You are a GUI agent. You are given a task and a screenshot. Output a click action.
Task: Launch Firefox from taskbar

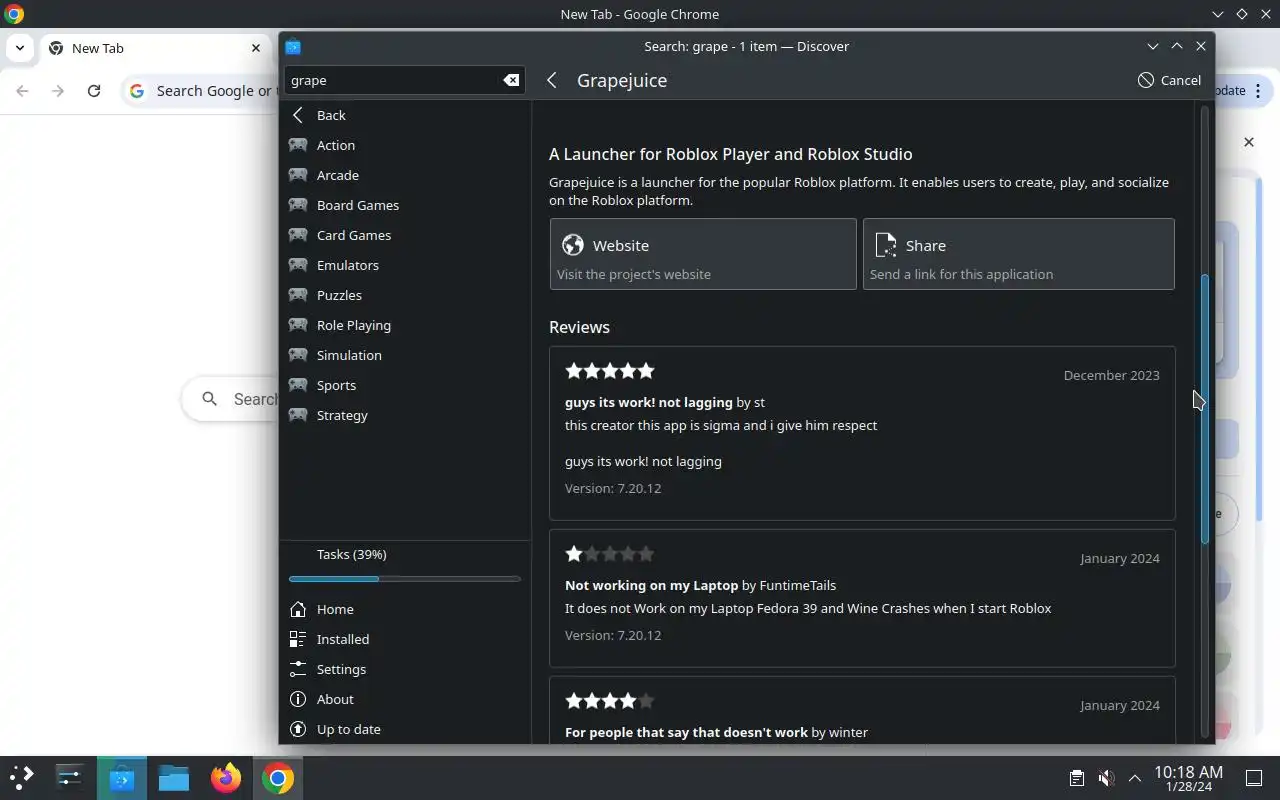pos(226,778)
